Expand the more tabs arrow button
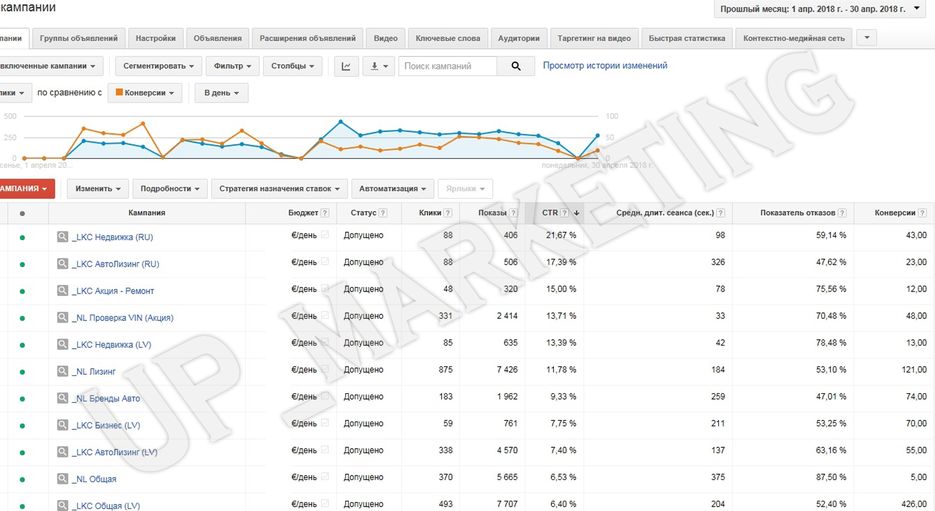935x511 pixels. (866, 38)
